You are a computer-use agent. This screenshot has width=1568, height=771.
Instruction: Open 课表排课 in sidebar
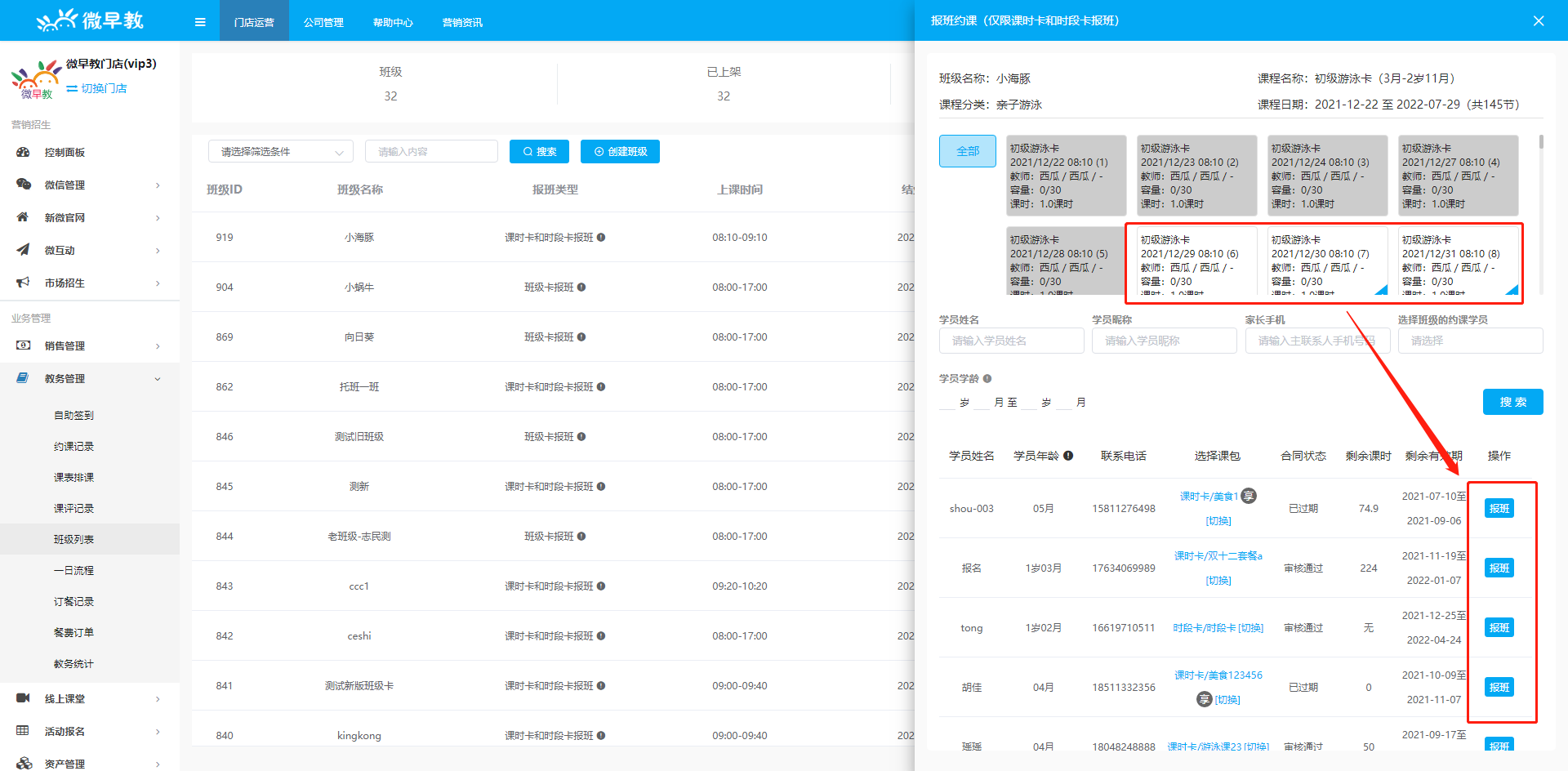(x=73, y=477)
